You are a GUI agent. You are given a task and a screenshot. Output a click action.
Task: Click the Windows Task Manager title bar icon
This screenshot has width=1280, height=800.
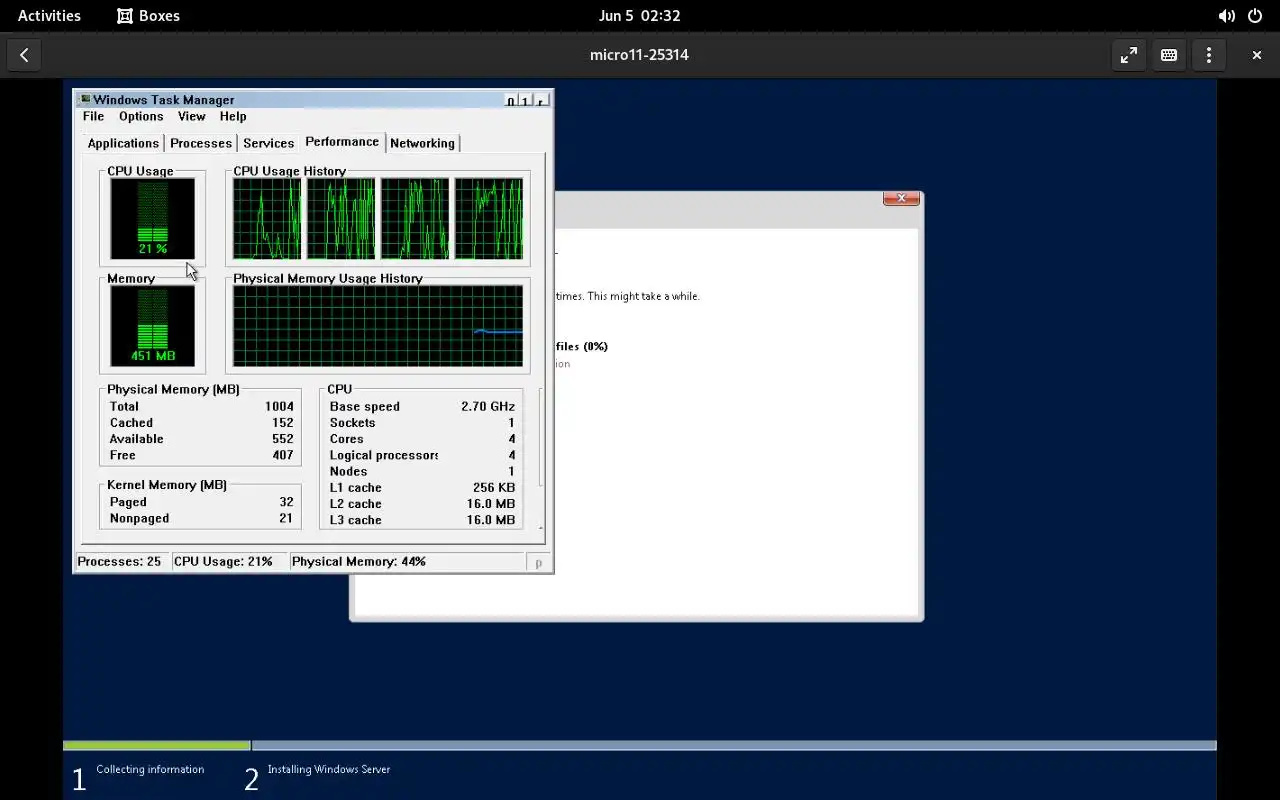85,100
